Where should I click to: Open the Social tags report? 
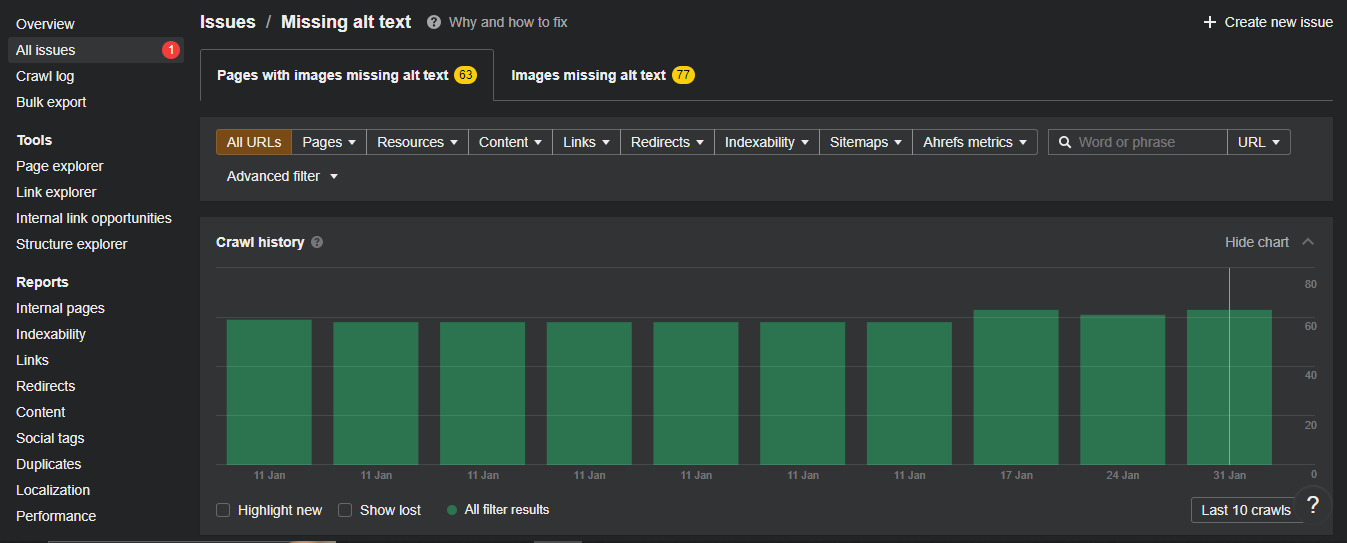(50, 438)
